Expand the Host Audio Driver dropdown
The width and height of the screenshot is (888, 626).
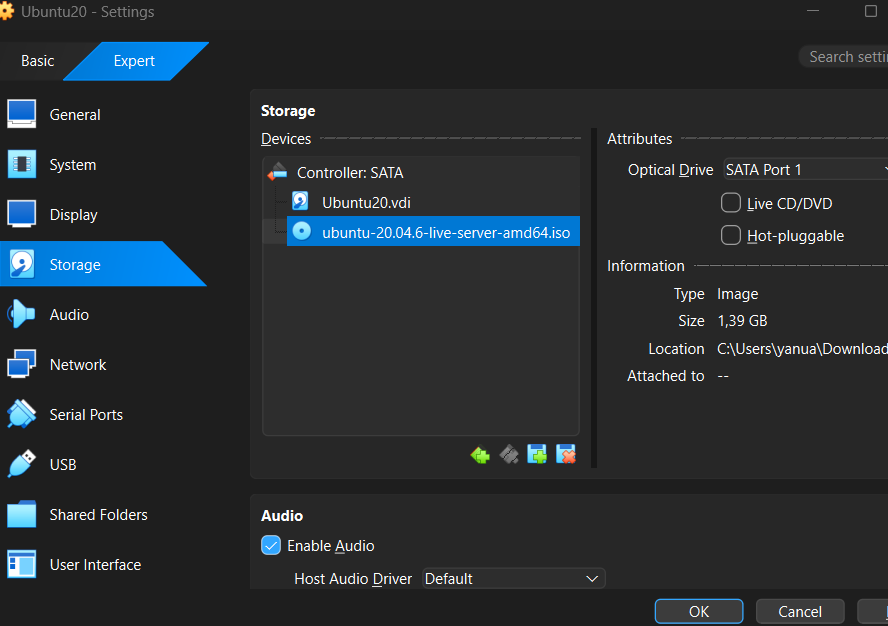[514, 578]
